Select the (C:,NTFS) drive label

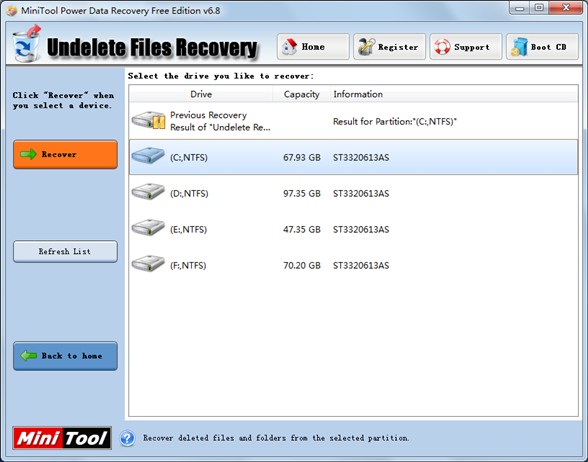click(189, 158)
